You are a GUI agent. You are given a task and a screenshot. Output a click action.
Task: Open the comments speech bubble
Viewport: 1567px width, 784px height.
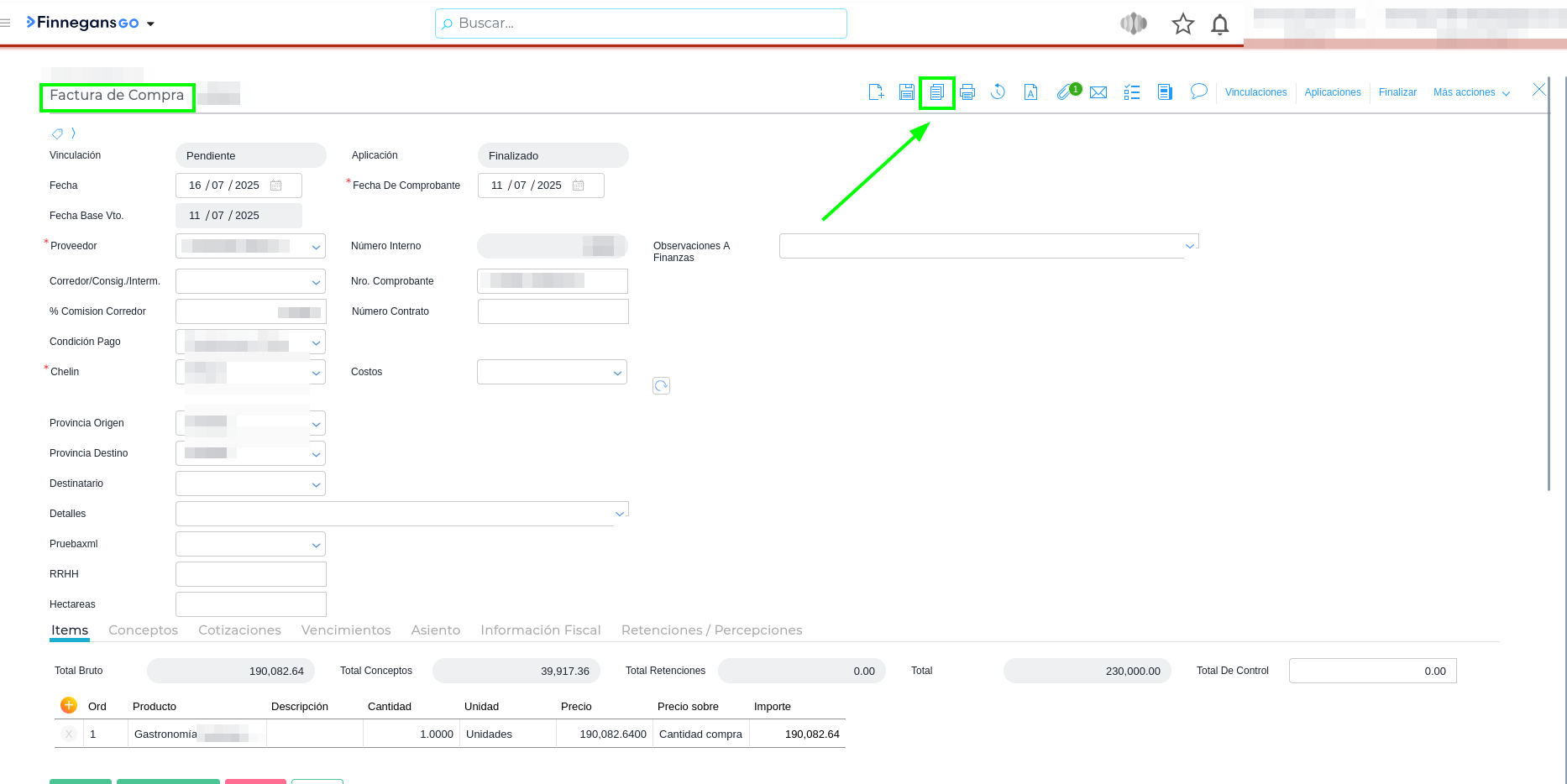click(x=1198, y=91)
